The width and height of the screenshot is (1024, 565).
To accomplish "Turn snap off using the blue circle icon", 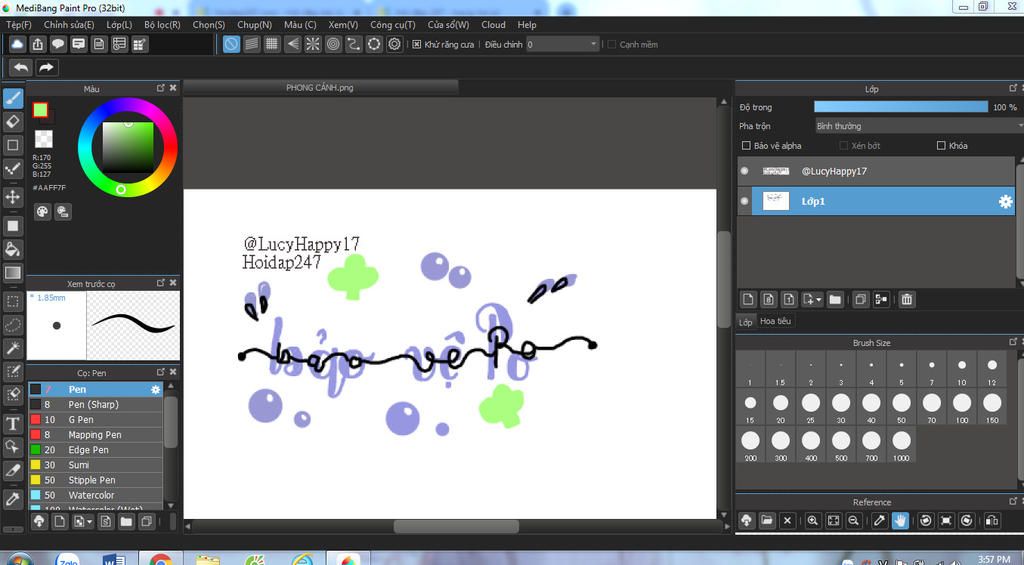I will point(231,44).
